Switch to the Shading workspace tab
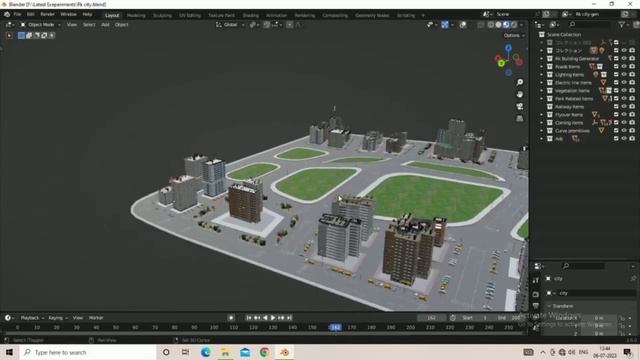This screenshot has height=360, width=640. pyautogui.click(x=250, y=16)
